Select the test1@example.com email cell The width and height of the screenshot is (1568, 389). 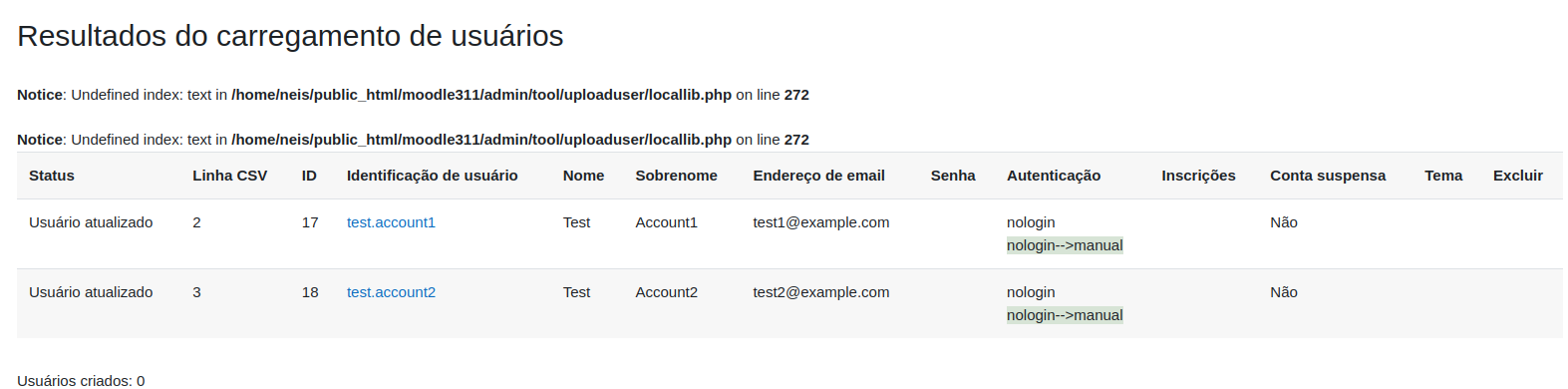click(821, 222)
